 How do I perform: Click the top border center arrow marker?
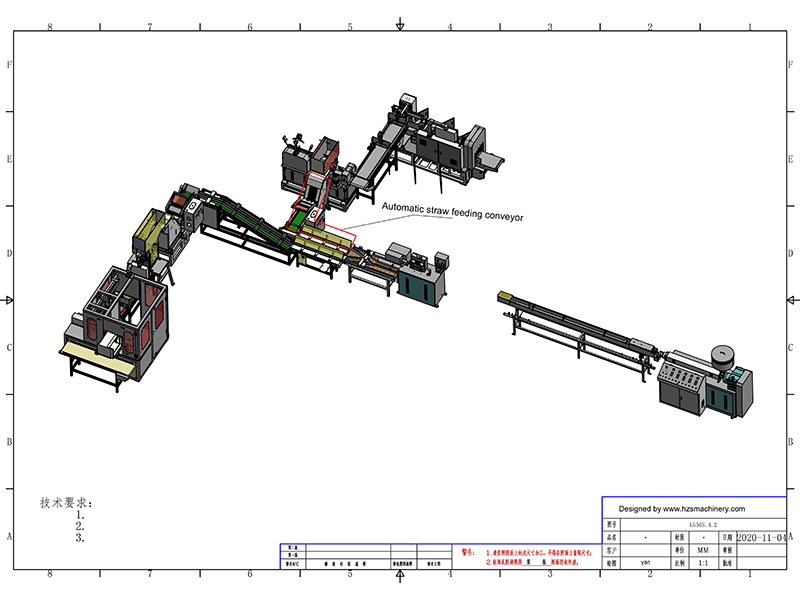point(400,24)
